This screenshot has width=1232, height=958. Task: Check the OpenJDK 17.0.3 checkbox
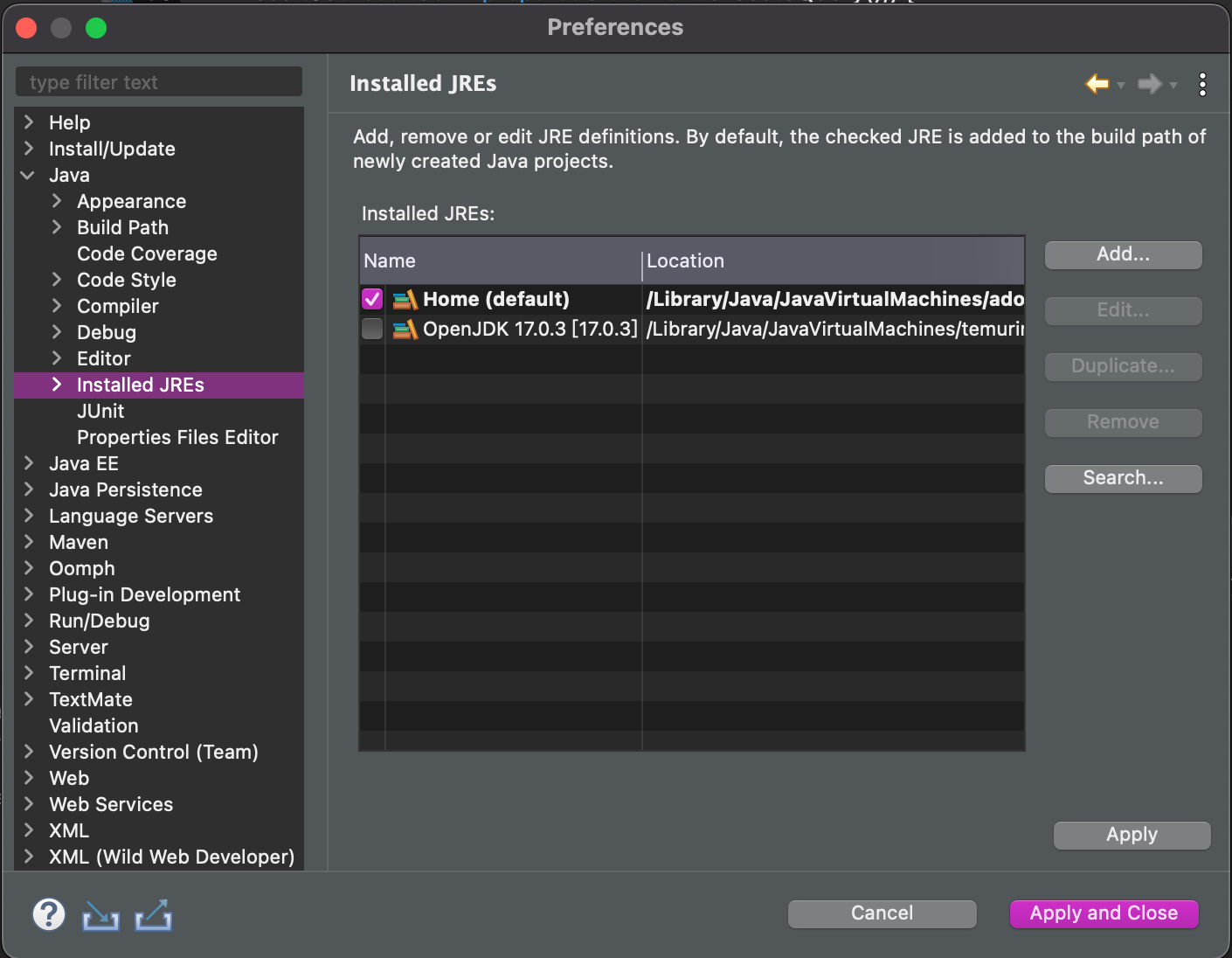(x=371, y=330)
